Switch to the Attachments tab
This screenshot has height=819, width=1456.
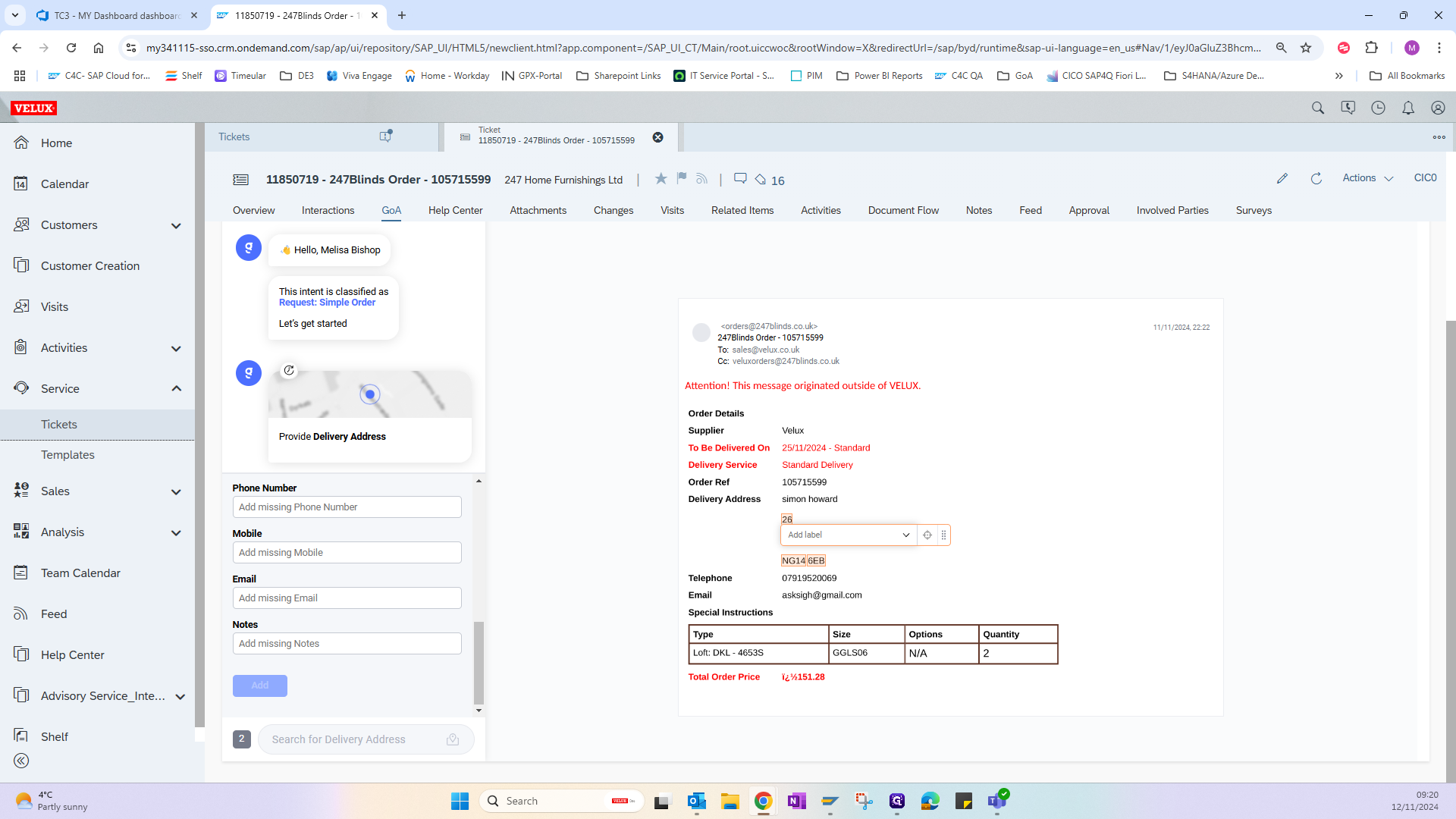538,211
